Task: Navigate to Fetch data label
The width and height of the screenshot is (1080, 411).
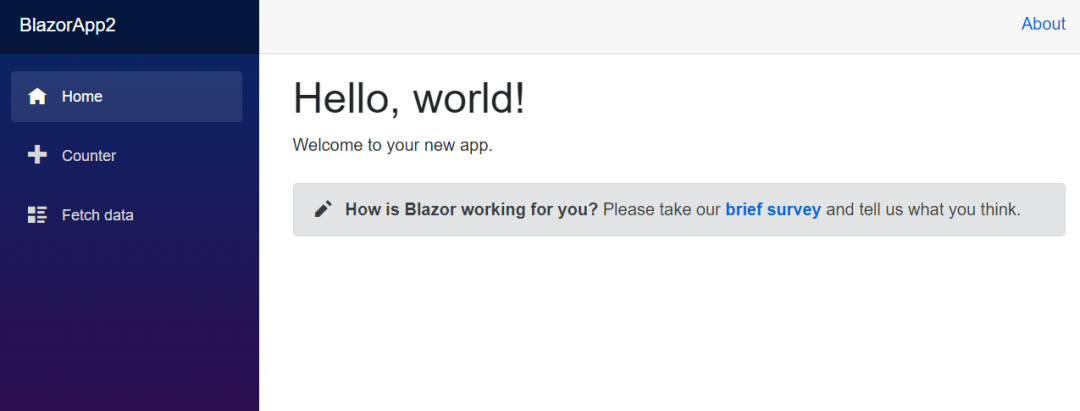Action: click(x=98, y=215)
